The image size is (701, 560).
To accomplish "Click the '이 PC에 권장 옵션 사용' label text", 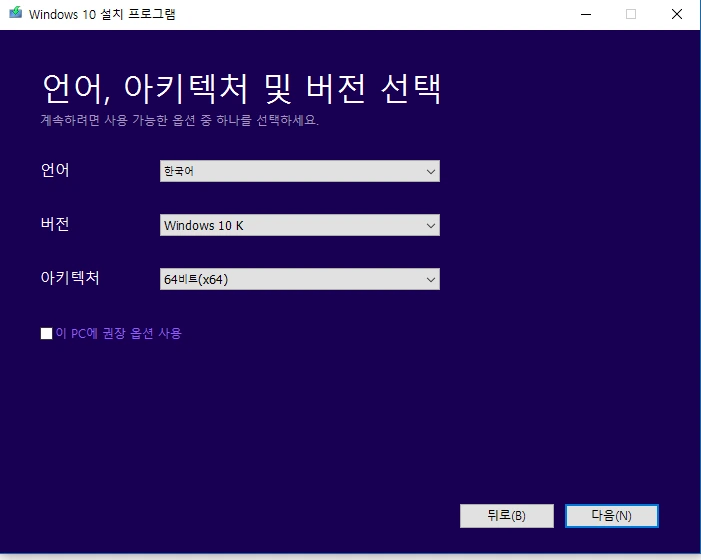I will coord(118,333).
